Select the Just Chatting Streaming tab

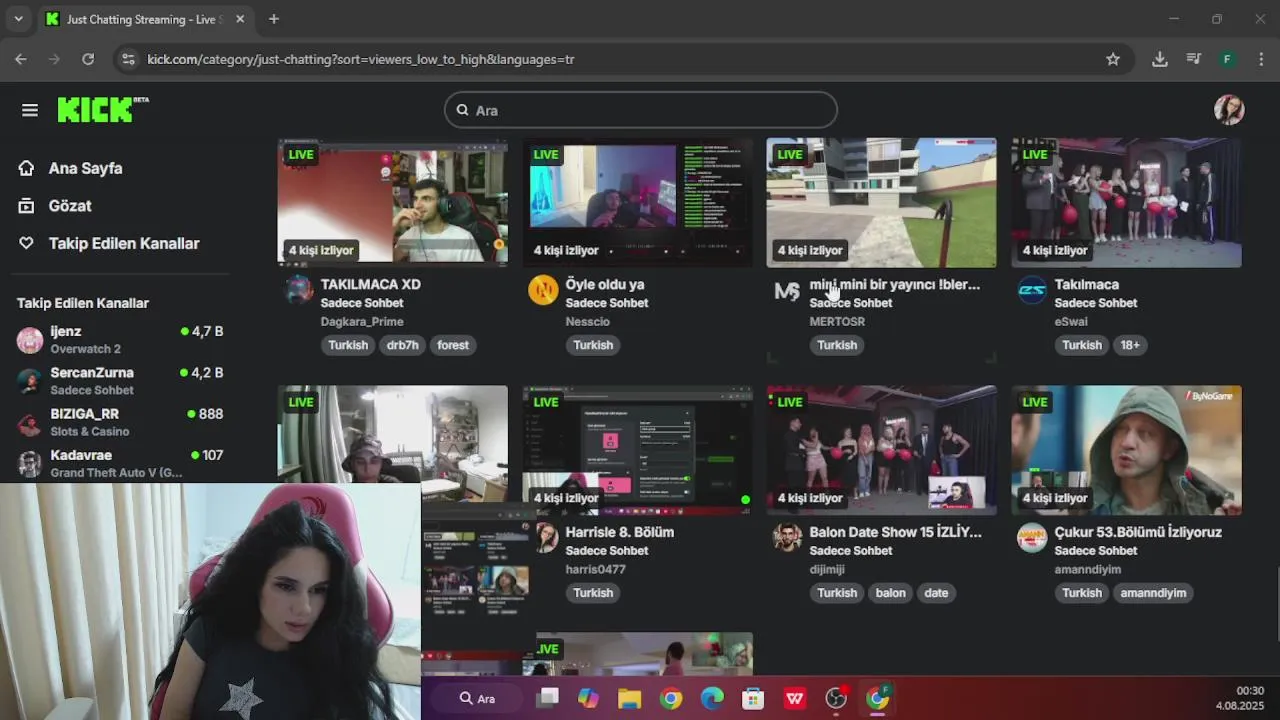pyautogui.click(x=145, y=19)
